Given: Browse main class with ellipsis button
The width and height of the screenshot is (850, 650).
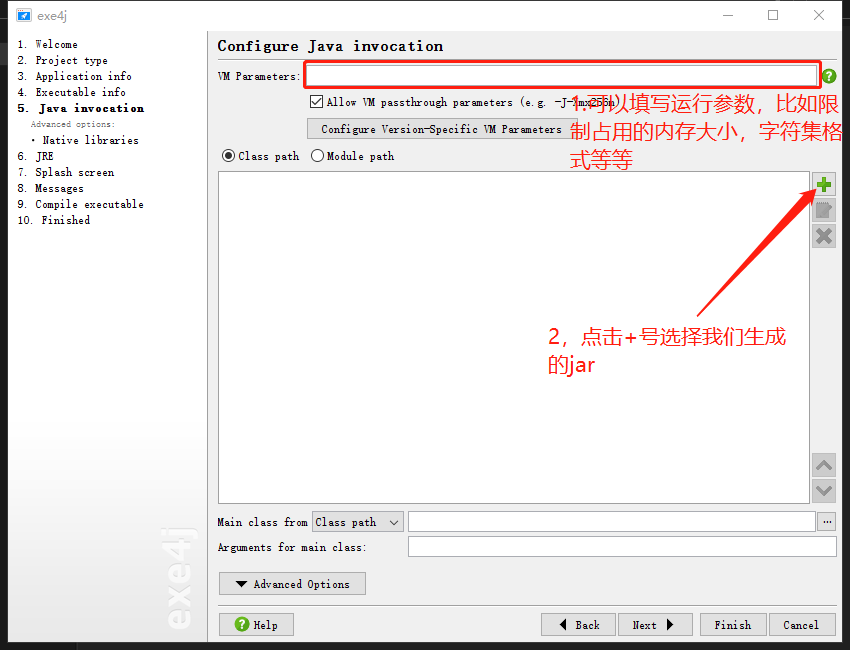Looking at the screenshot, I should [827, 522].
